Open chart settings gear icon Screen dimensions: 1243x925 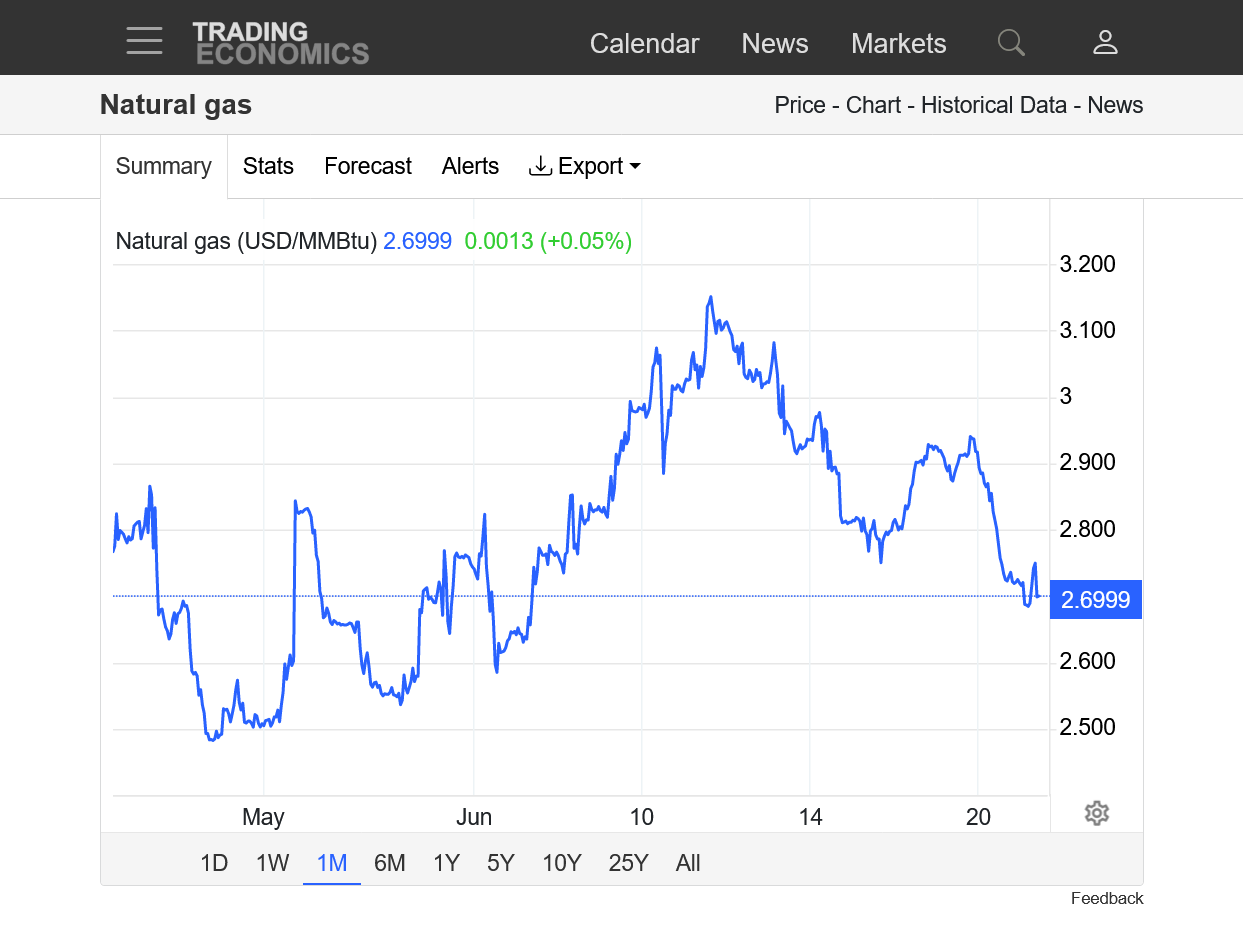coord(1097,813)
